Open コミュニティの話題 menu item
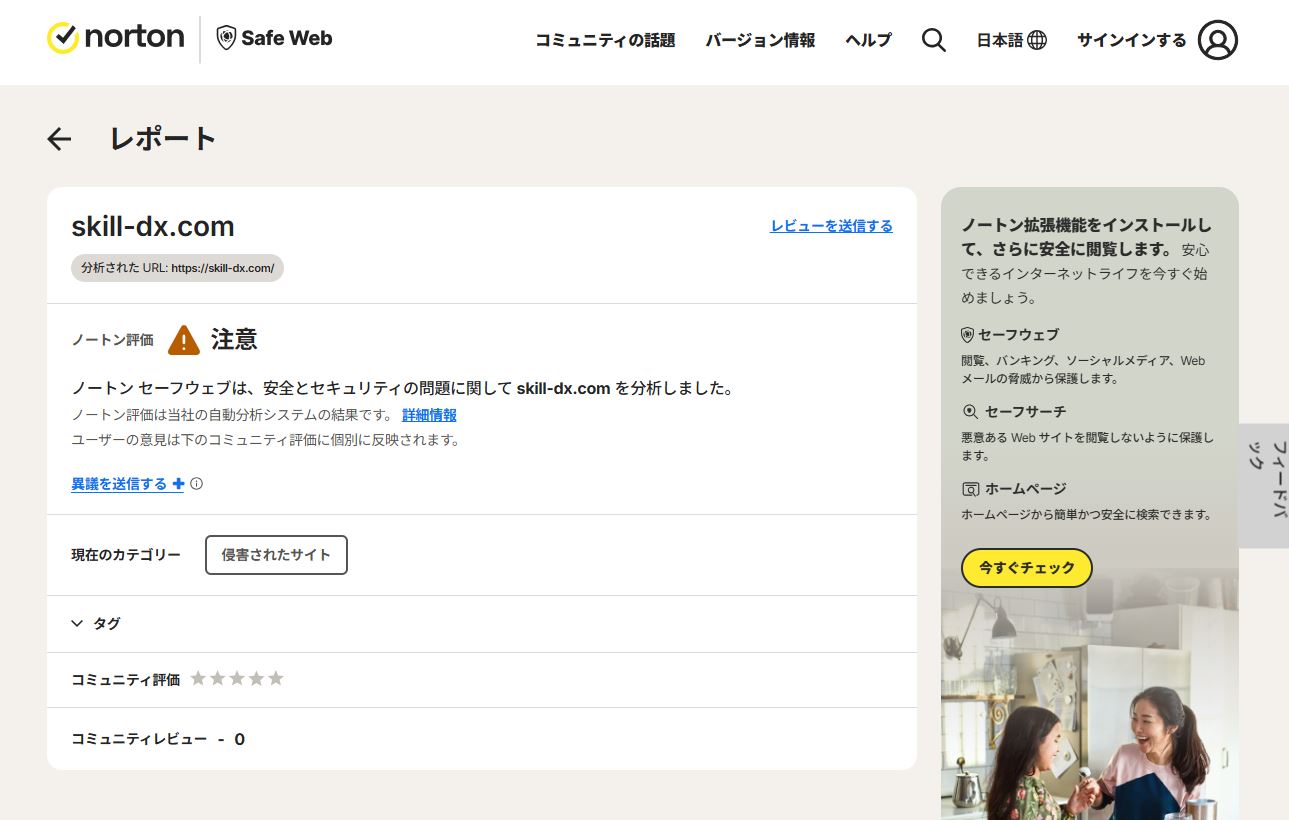Screen dimensions: 1289x820 tap(605, 40)
